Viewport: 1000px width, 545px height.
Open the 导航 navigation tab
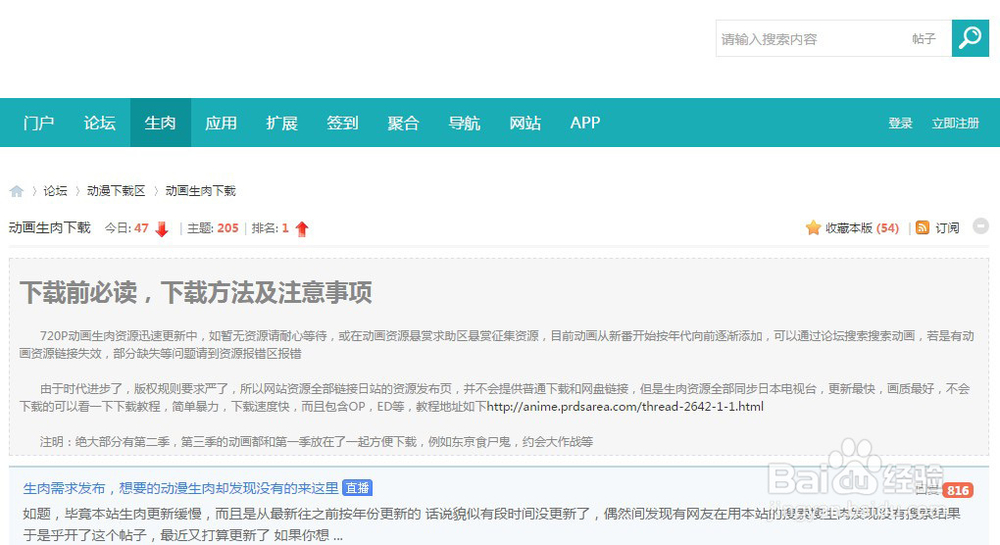[x=464, y=122]
